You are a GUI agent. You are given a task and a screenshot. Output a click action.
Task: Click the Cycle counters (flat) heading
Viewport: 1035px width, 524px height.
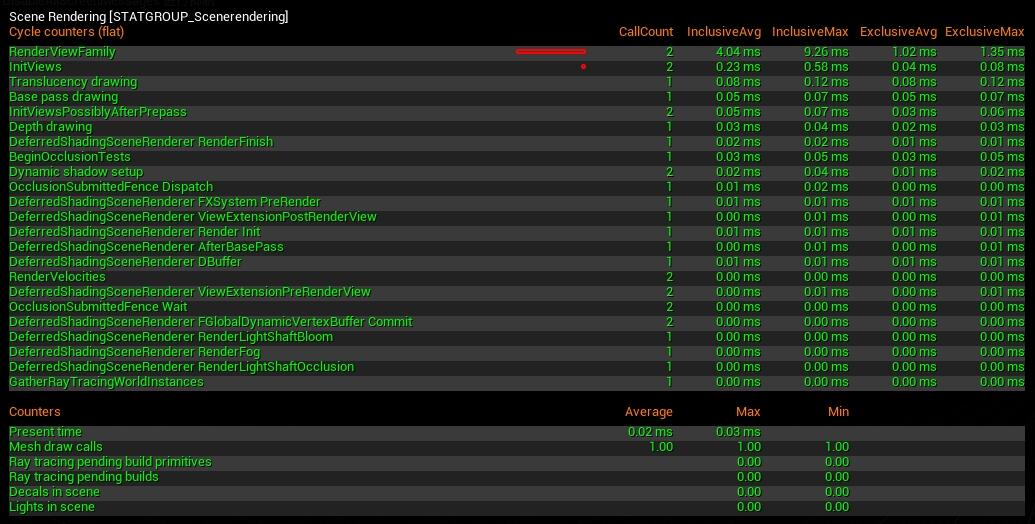[66, 32]
